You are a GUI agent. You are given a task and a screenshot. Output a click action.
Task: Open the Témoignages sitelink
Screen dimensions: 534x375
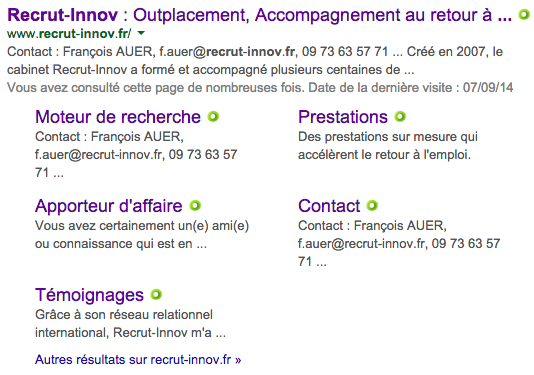click(89, 295)
